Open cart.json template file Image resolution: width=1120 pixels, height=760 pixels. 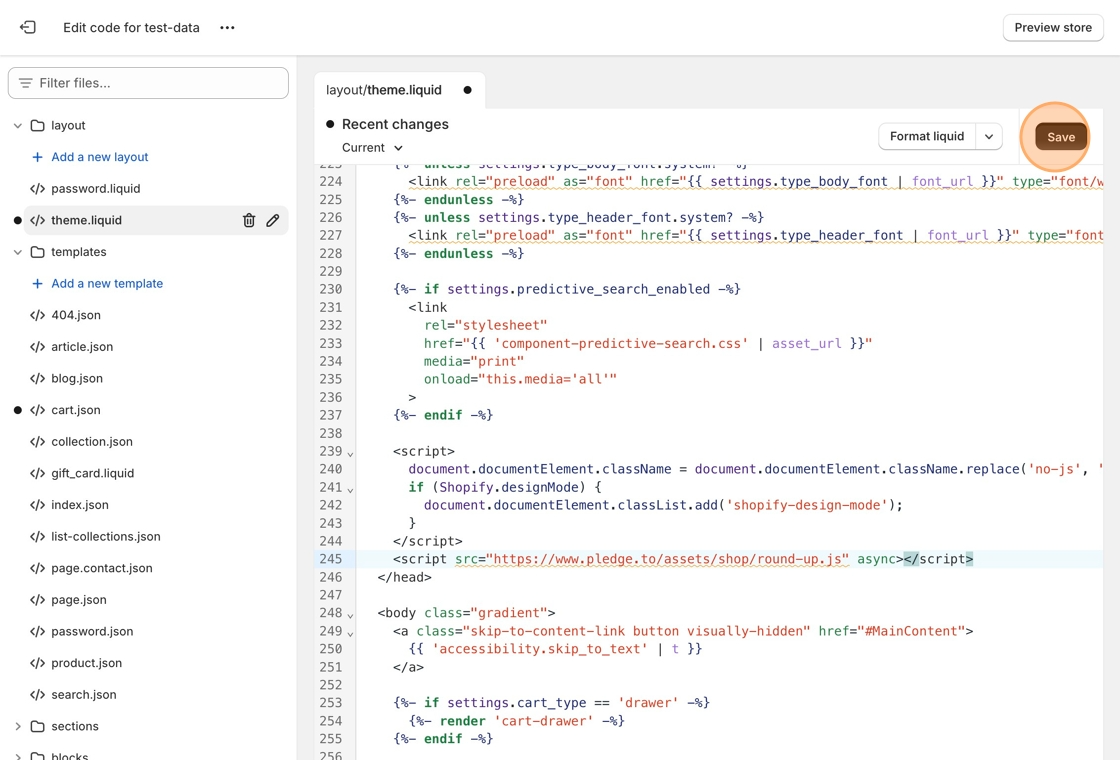click(76, 410)
